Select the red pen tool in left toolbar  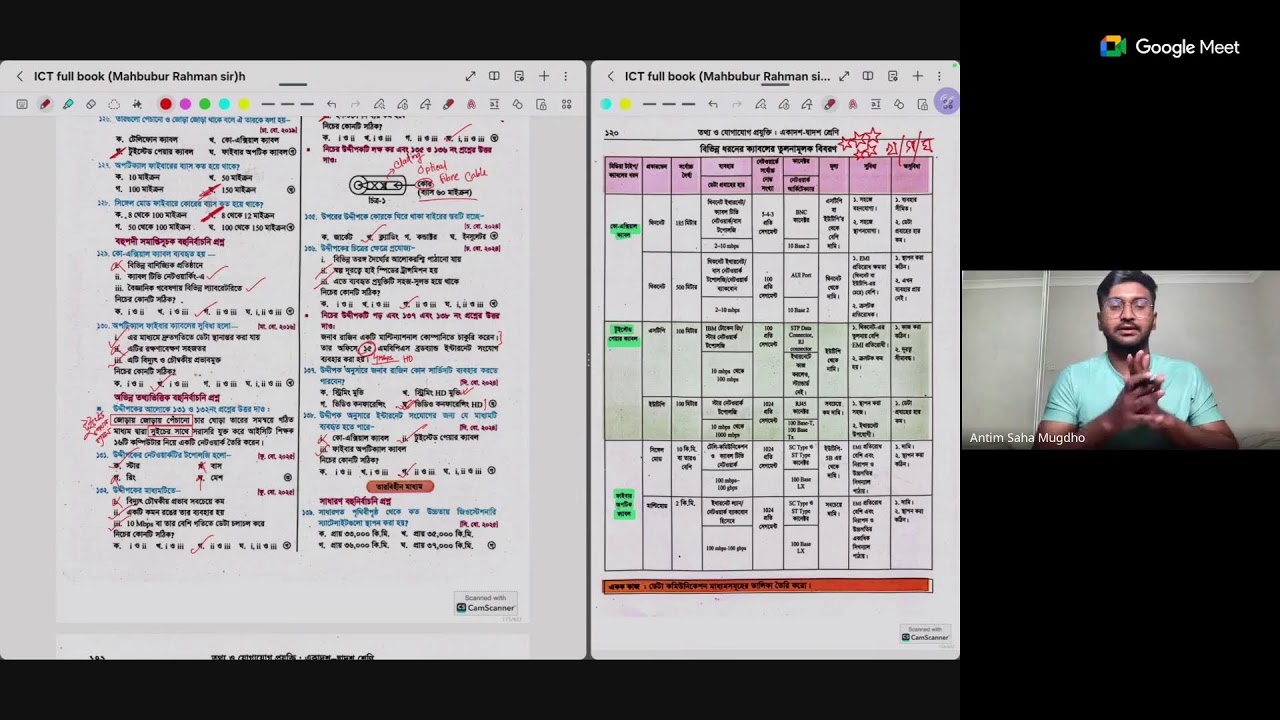tap(45, 104)
